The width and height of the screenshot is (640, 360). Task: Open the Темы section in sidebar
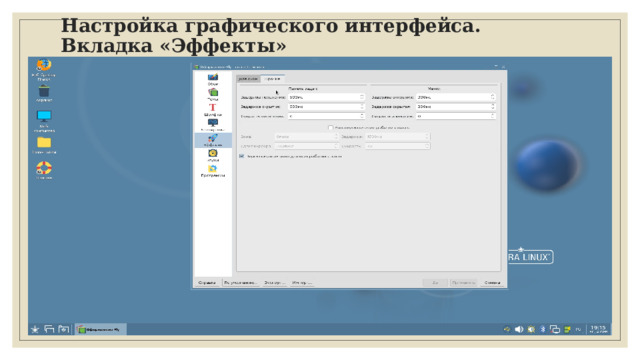point(213,95)
